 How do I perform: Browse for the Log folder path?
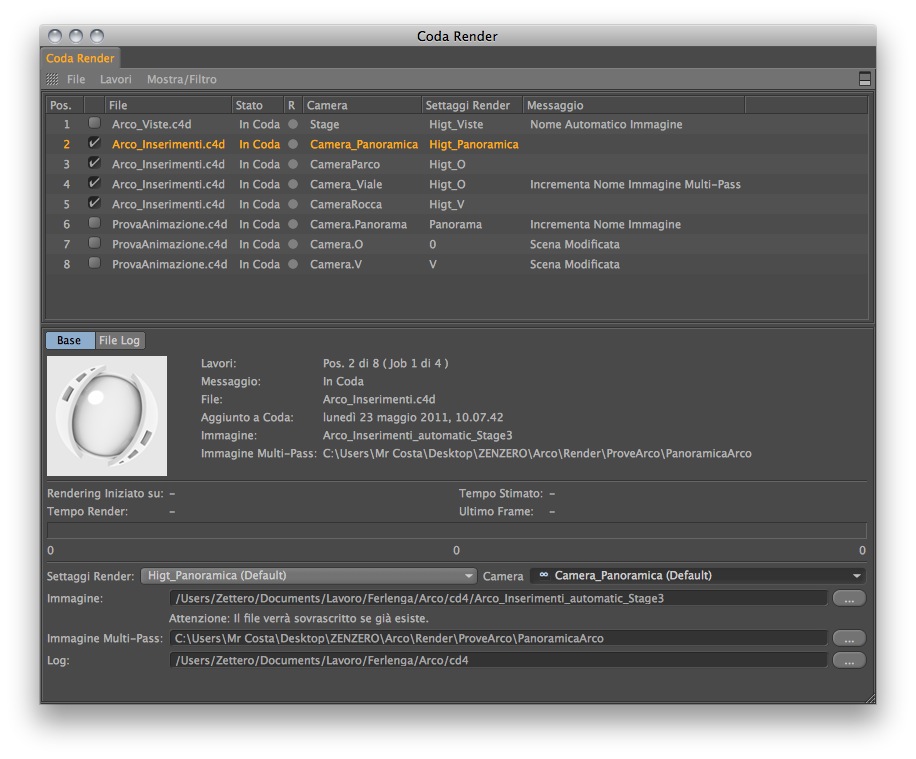pos(849,660)
